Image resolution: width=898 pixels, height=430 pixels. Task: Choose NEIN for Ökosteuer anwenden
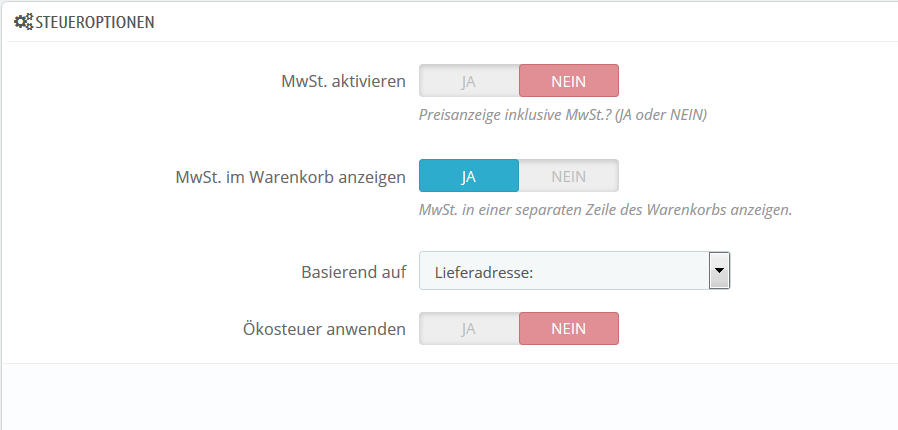click(568, 328)
